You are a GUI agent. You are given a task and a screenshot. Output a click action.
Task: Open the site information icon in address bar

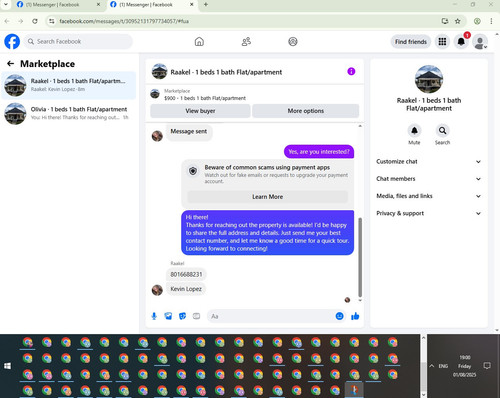tap(51, 21)
